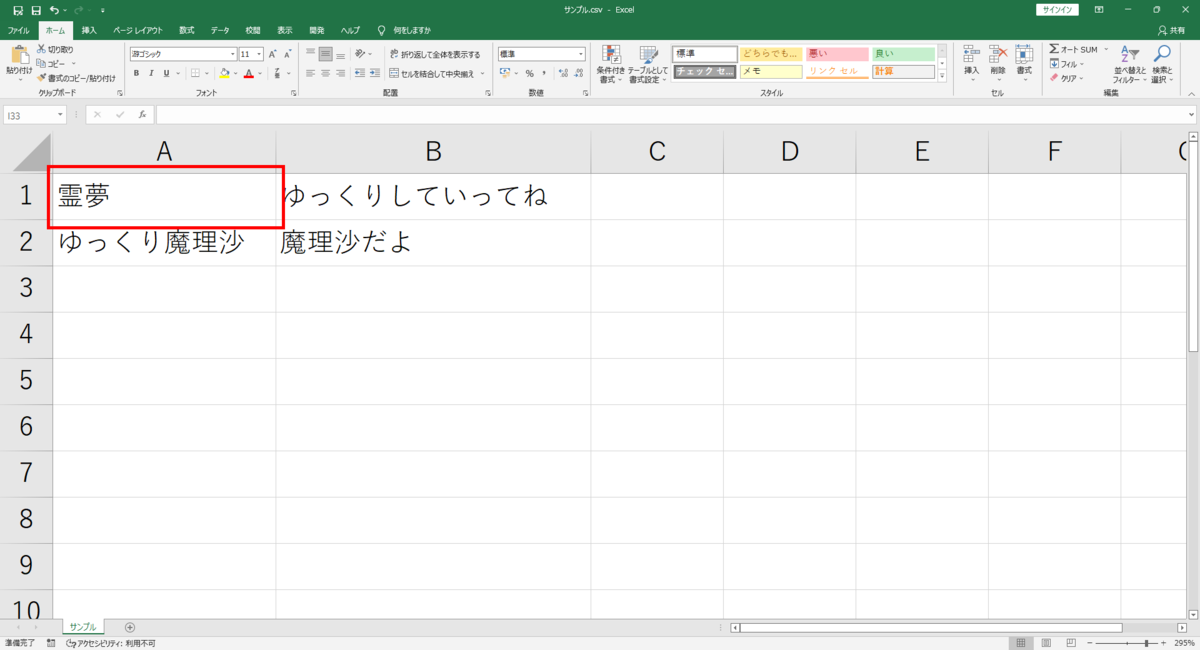Screen dimensions: 1200x650
Task: Toggle italic formatting
Action: click(151, 73)
